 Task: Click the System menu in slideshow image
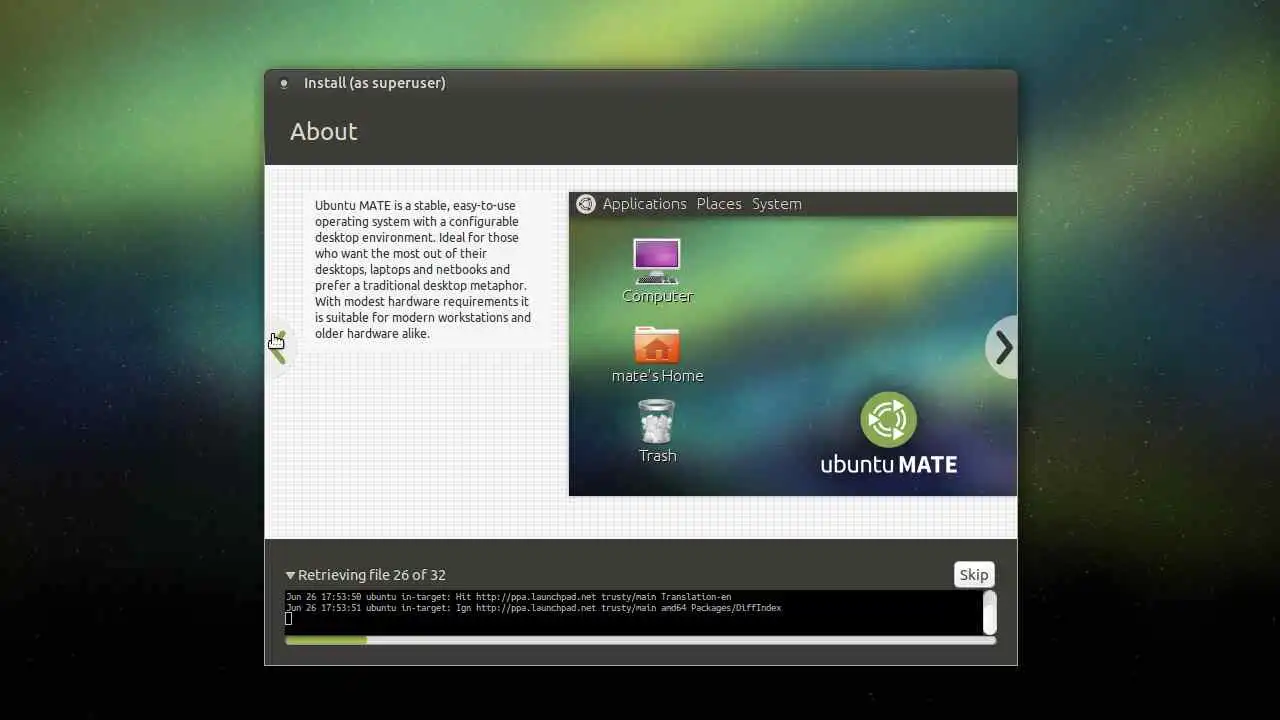coord(777,204)
